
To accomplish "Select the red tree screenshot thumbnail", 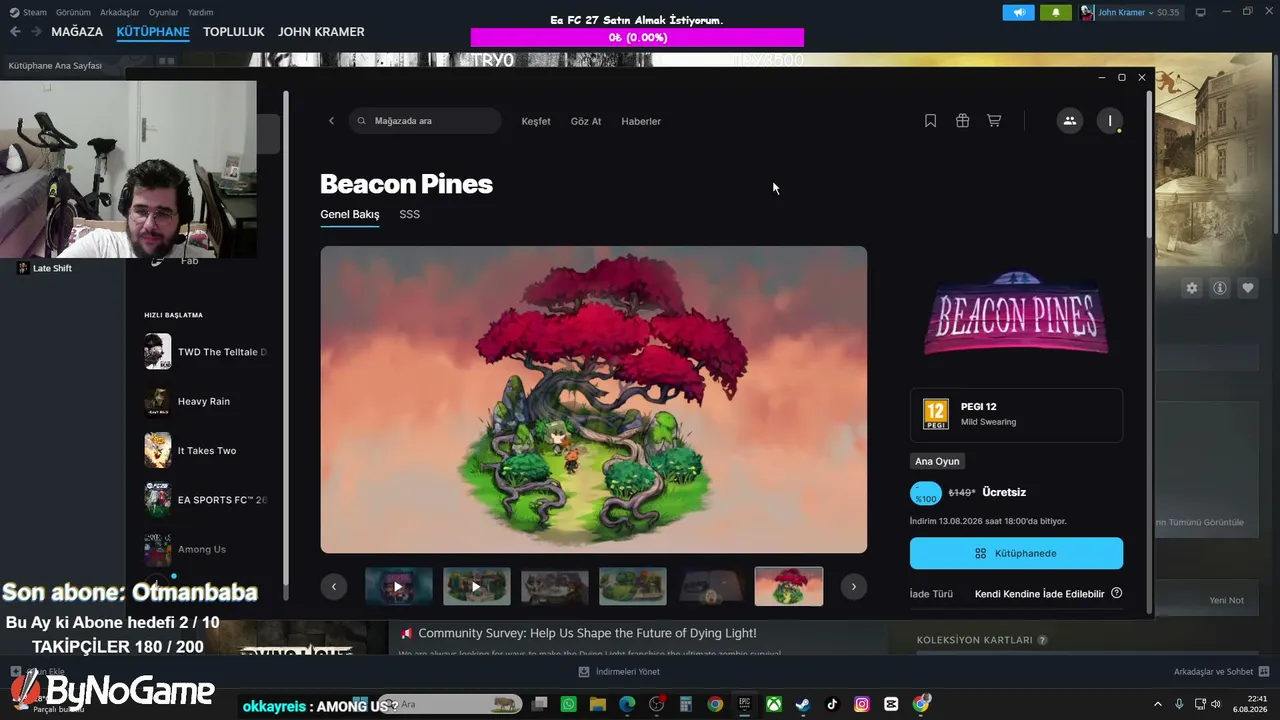I will [789, 587].
